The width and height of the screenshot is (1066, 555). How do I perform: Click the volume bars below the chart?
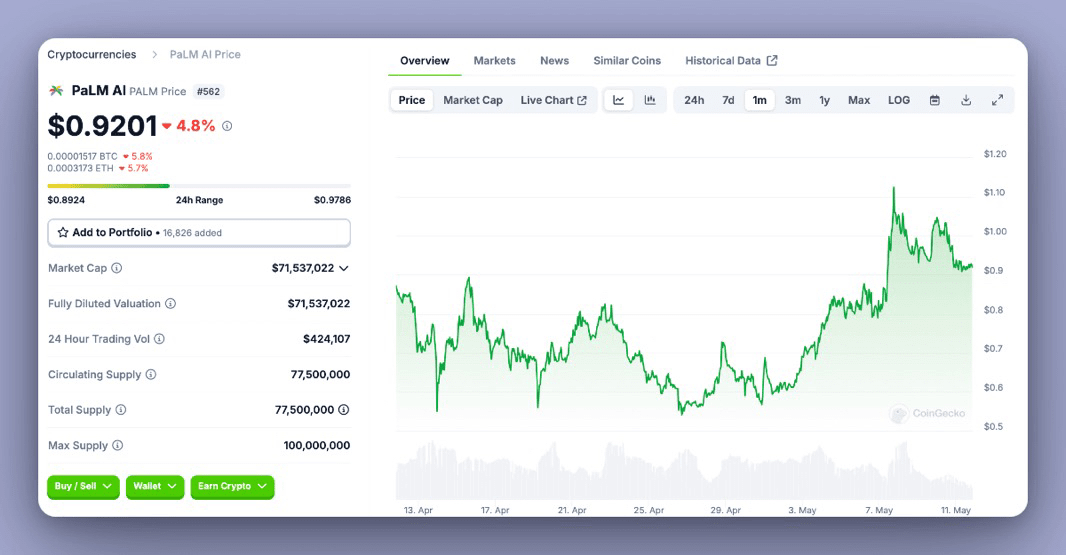[x=684, y=471]
